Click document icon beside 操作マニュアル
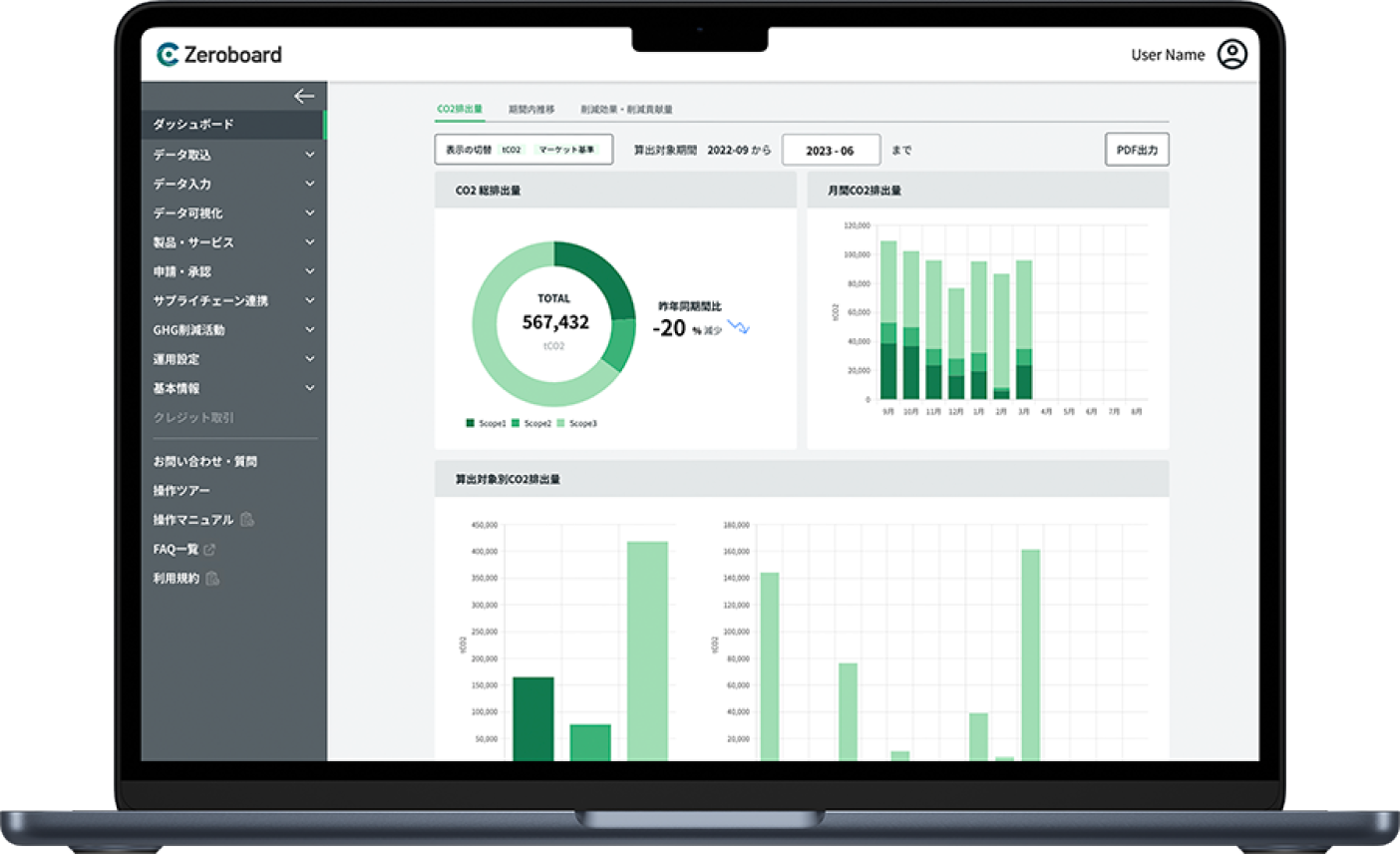The image size is (1400, 854). pos(247,520)
